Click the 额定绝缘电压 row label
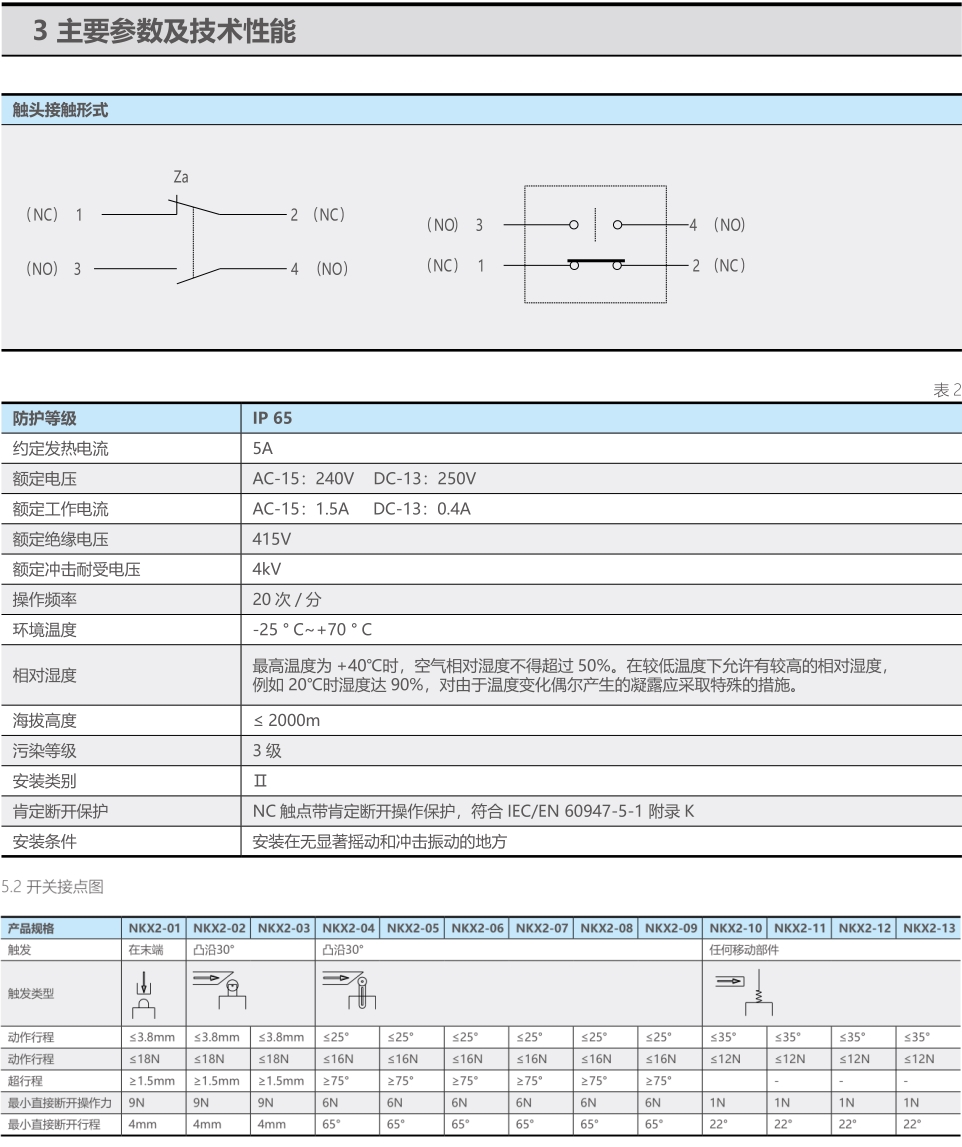 (60, 539)
